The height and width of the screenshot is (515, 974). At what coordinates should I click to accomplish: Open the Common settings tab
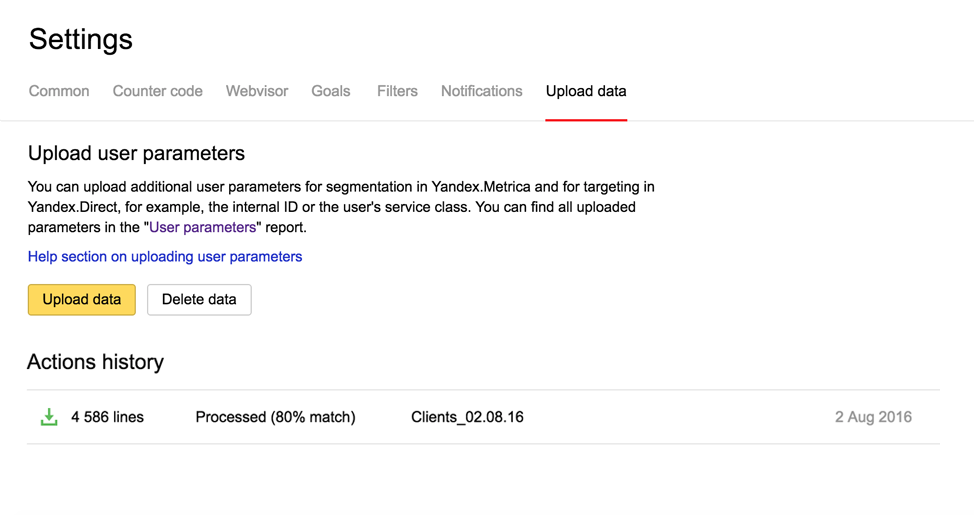(59, 91)
